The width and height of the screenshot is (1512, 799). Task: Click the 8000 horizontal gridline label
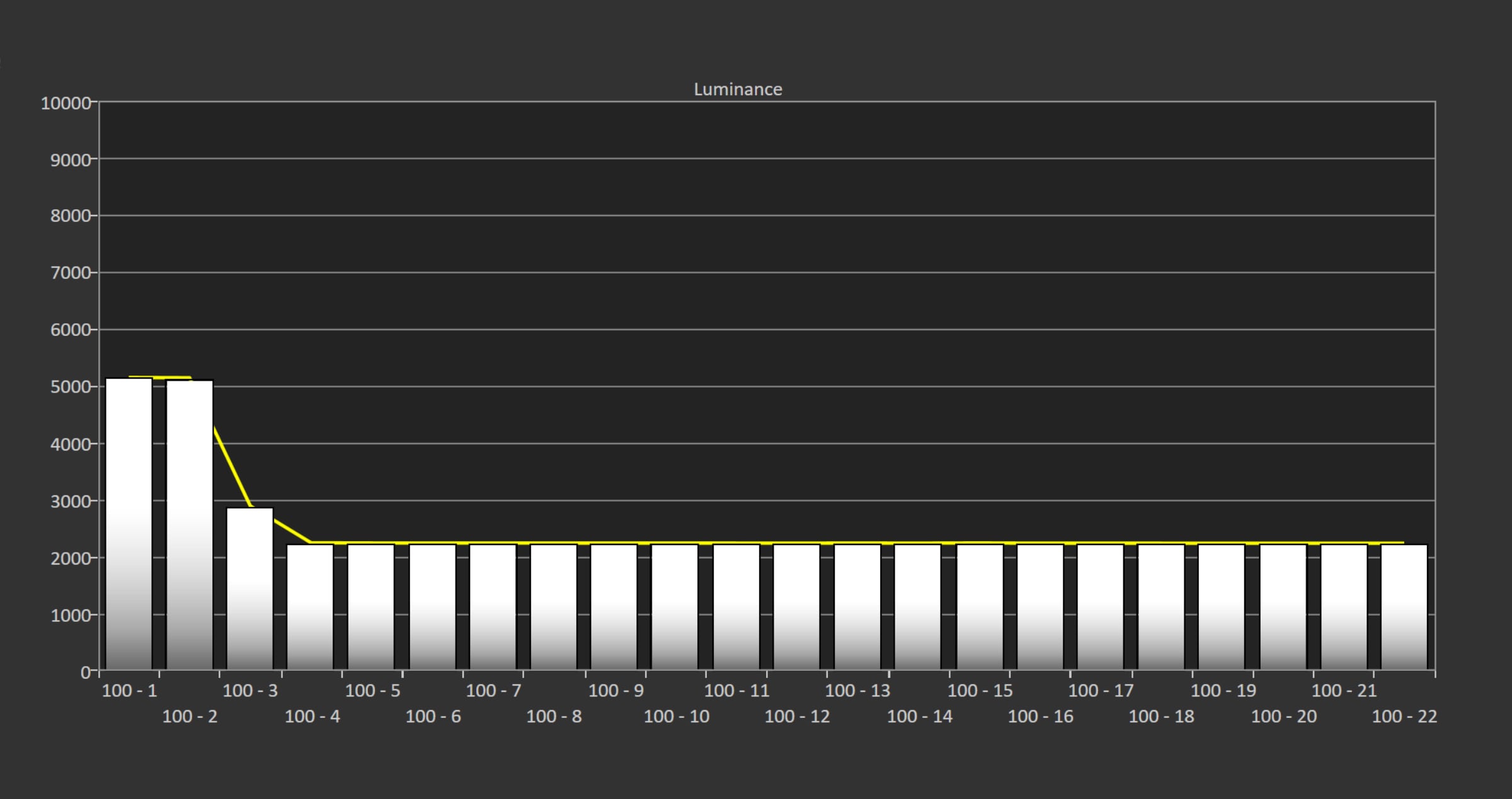[x=71, y=216]
